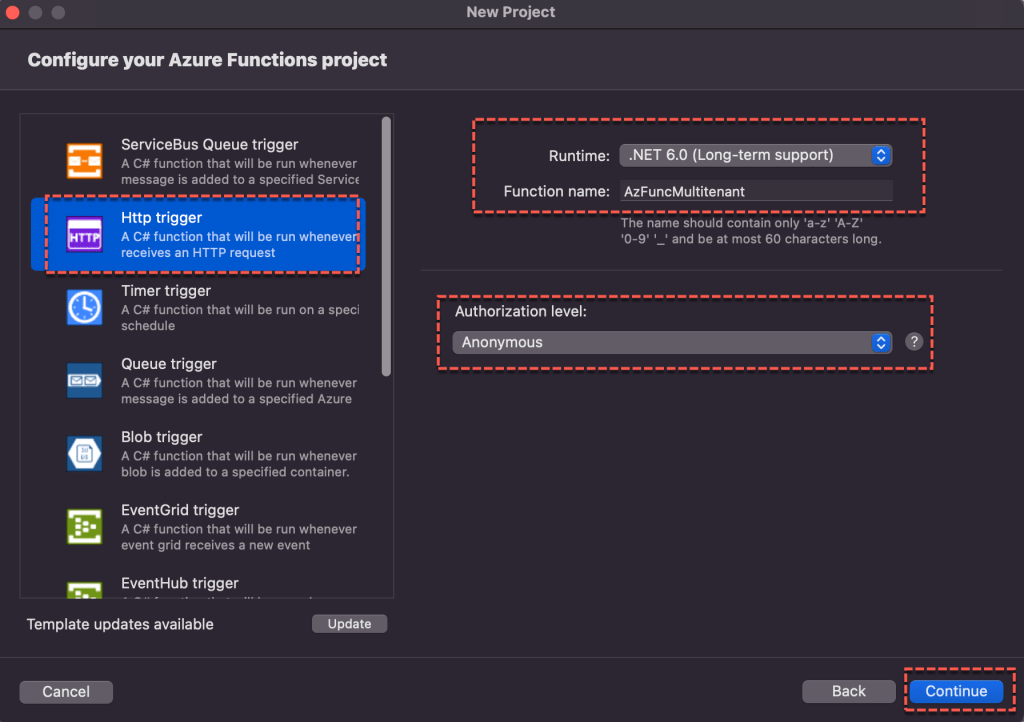Select EventGrid trigger template title
The image size is (1024, 722).
point(180,510)
